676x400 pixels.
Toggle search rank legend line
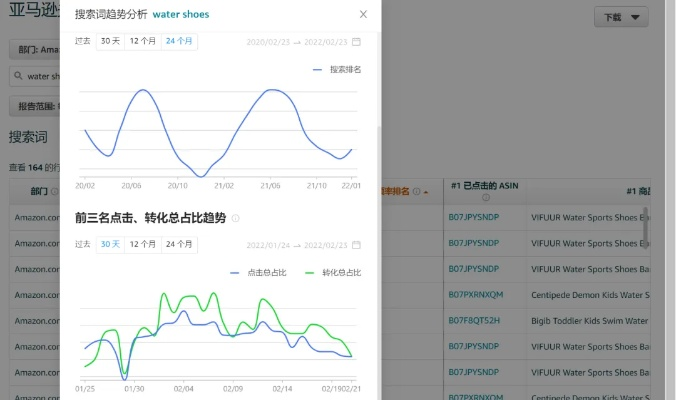336,70
